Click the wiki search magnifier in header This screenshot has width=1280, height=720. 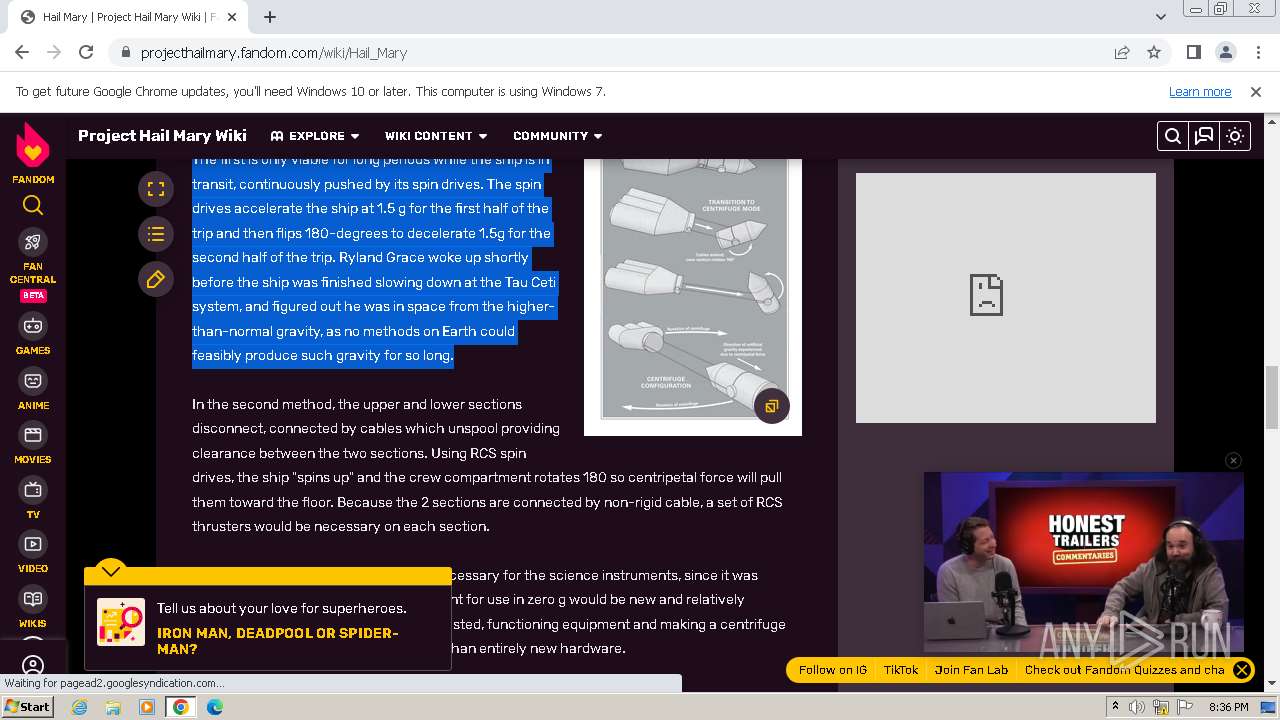[x=1173, y=136]
